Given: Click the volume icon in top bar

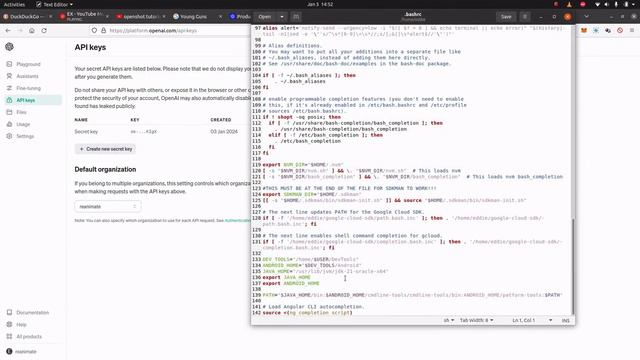Looking at the screenshot, I should click(x=606, y=4).
